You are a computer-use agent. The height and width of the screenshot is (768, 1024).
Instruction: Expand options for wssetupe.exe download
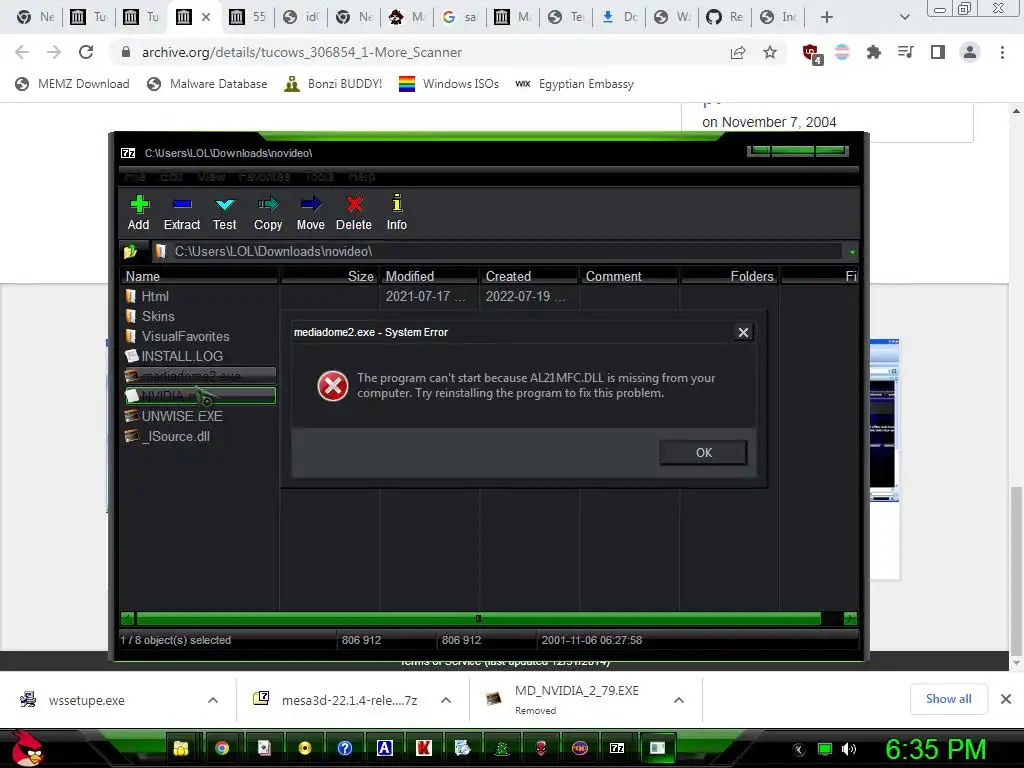pos(213,700)
